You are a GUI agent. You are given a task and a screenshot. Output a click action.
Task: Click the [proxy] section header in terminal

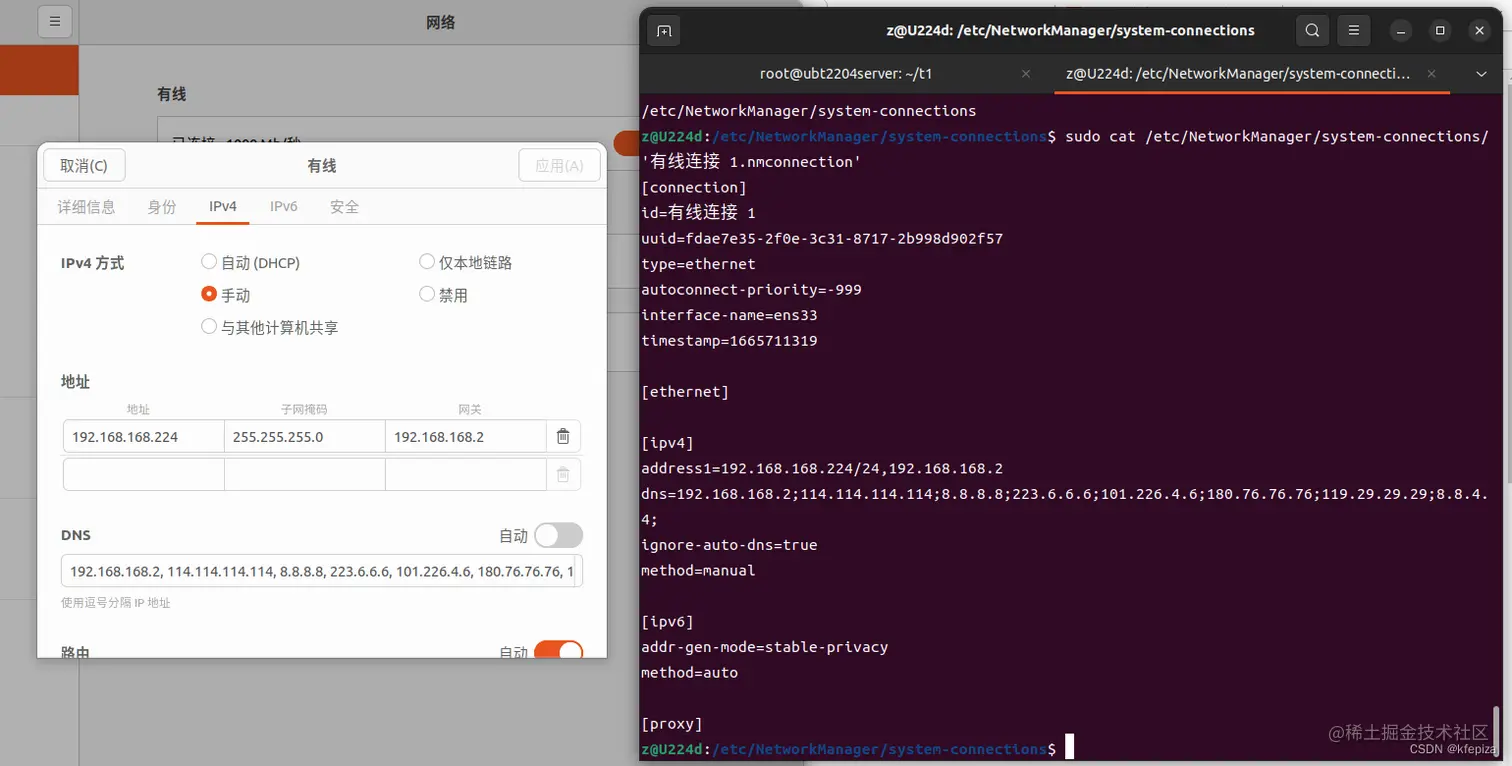(x=672, y=724)
